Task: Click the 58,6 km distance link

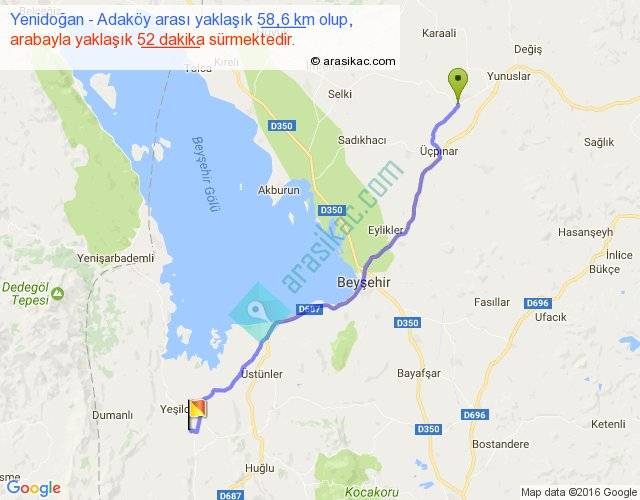Action: (281, 20)
